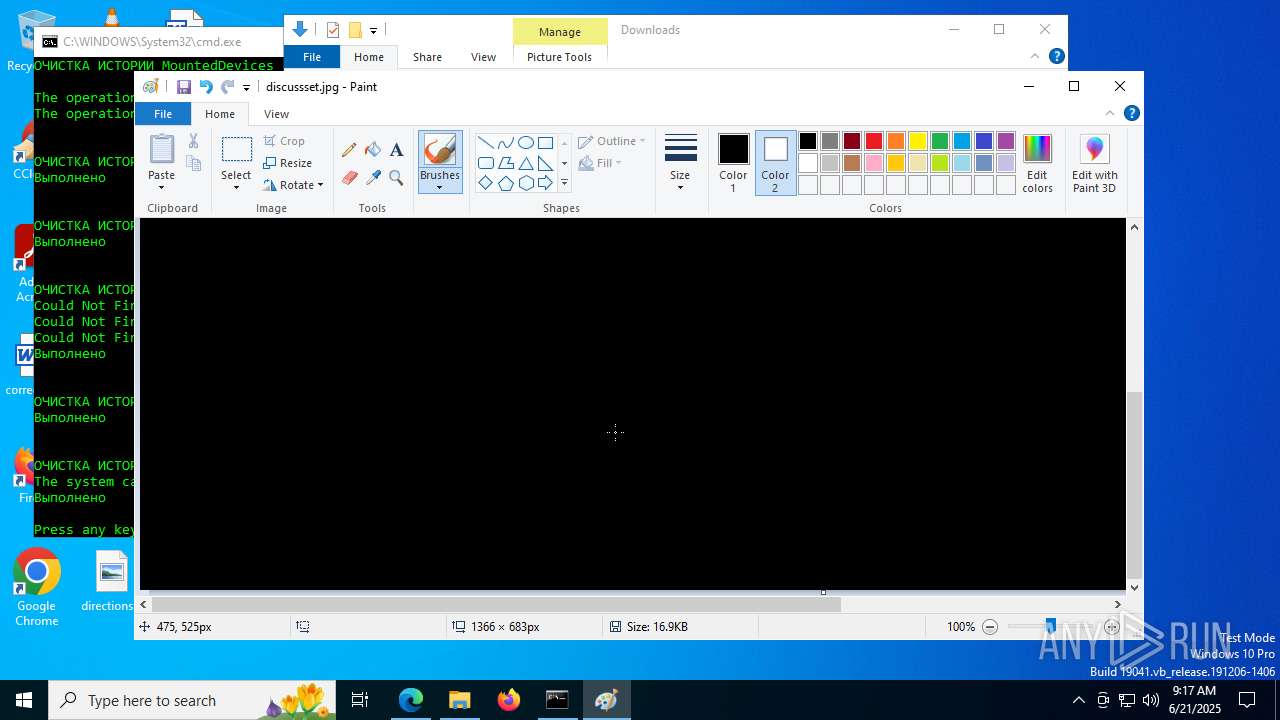Open Customize Quick Access Toolbar in Paint

pos(246,88)
